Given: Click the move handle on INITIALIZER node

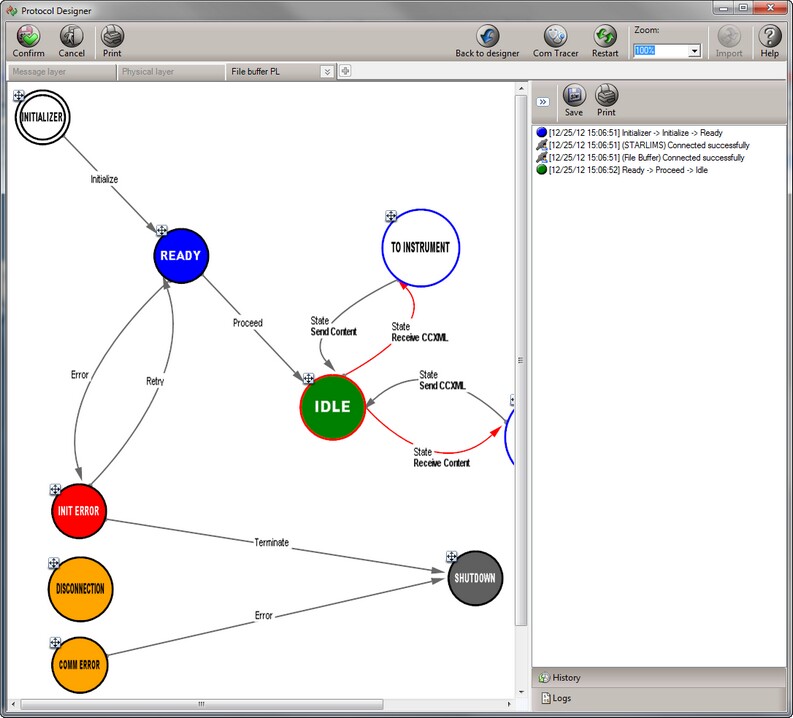Looking at the screenshot, I should click(x=19, y=95).
